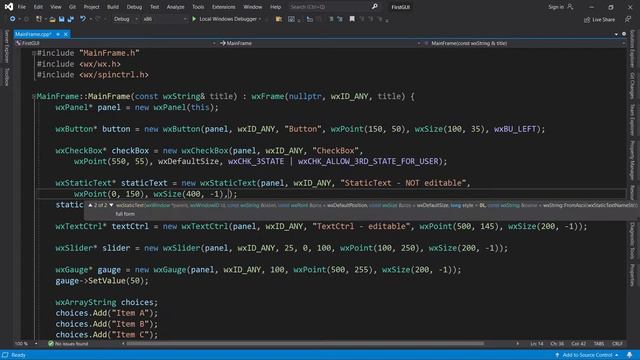Click the user account icon by Sign in
Image resolution: width=640 pixels, height=360 pixels.
pyautogui.click(x=570, y=7)
